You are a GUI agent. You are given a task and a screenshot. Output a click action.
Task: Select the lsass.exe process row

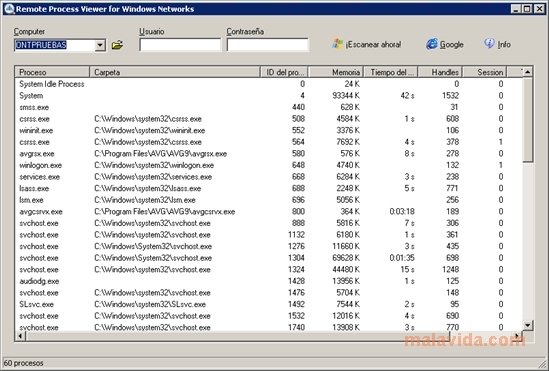[269, 188]
